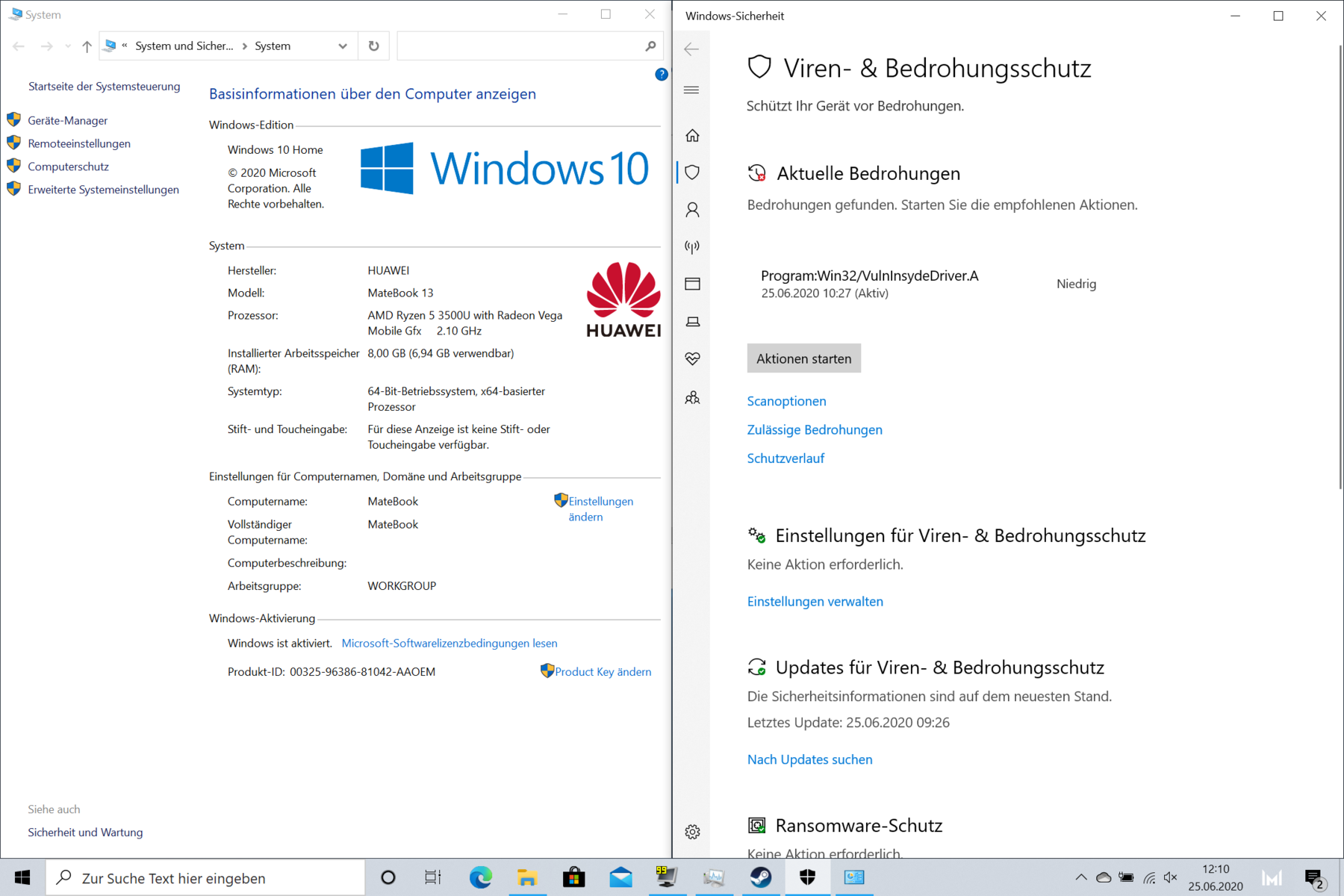Open Erweiterte Systemeinstellungen
This screenshot has width=1344, height=896.
tap(103, 190)
